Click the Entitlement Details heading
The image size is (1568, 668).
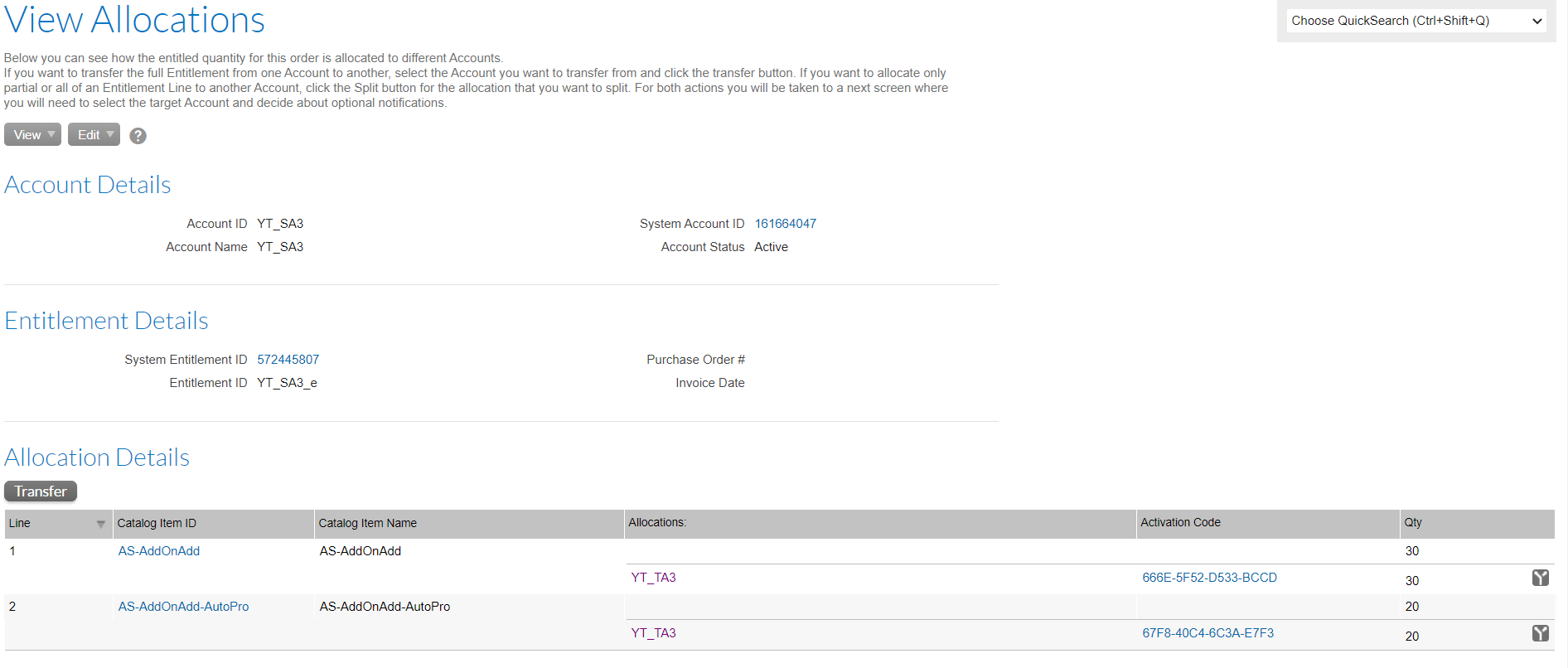pos(106,321)
